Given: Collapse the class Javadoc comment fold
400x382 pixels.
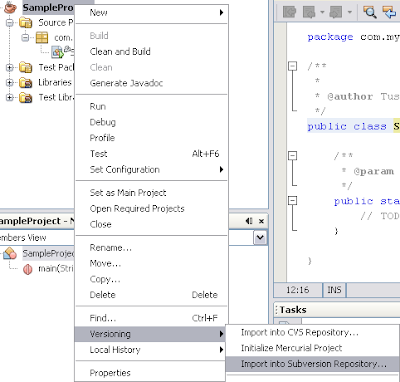Looking at the screenshot, I should point(292,66).
